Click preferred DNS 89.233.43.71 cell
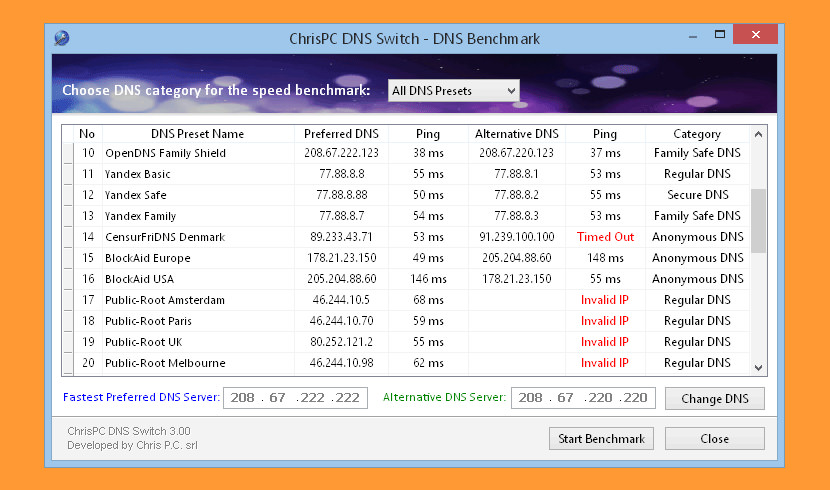Viewport: 830px width, 490px height. pyautogui.click(x=341, y=237)
